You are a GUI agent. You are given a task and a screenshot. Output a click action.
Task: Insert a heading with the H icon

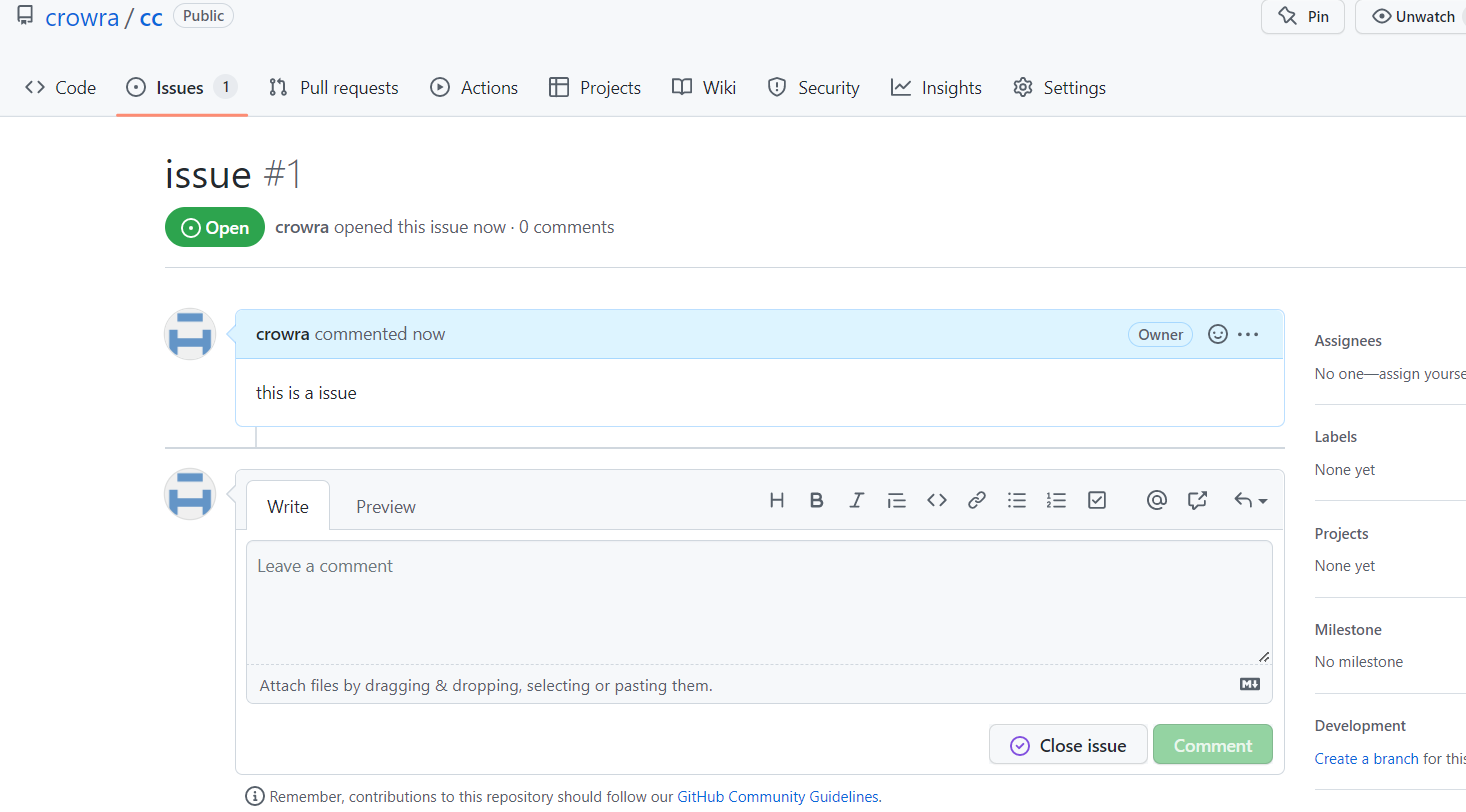coord(777,500)
